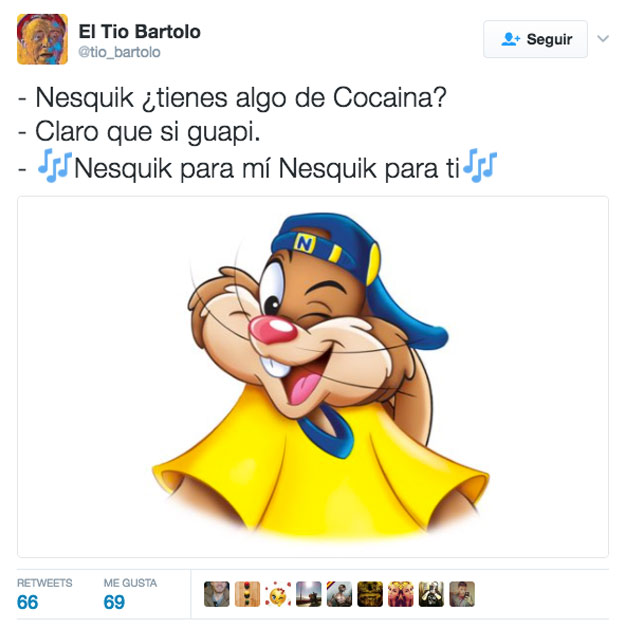
Task: Open the mirrored faces liker avatar
Action: point(401,594)
